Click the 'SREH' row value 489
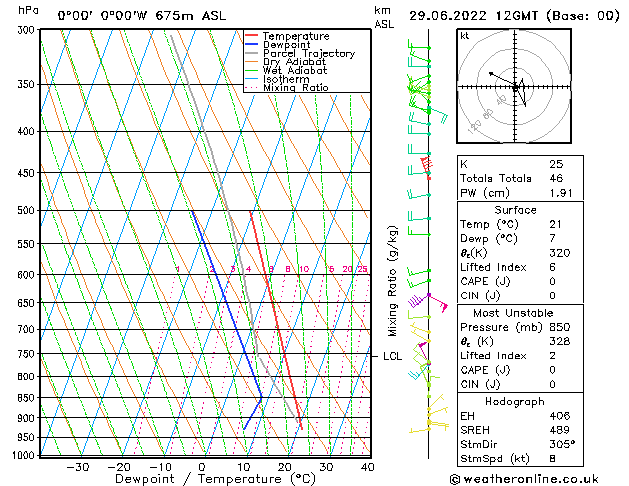Screen dimensions: 629x486 tap(560, 430)
